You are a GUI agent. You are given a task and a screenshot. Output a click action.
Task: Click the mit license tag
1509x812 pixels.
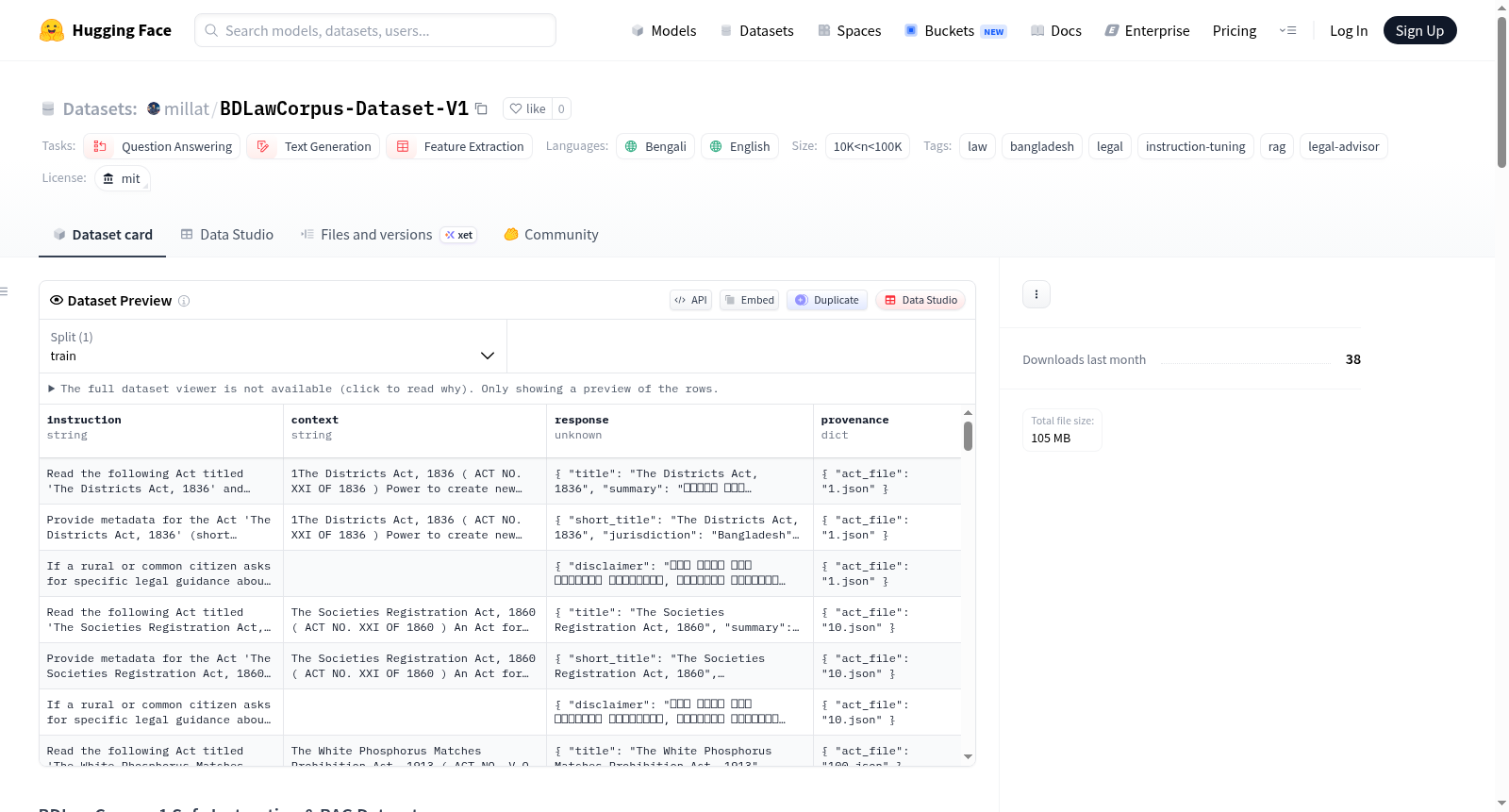point(122,178)
